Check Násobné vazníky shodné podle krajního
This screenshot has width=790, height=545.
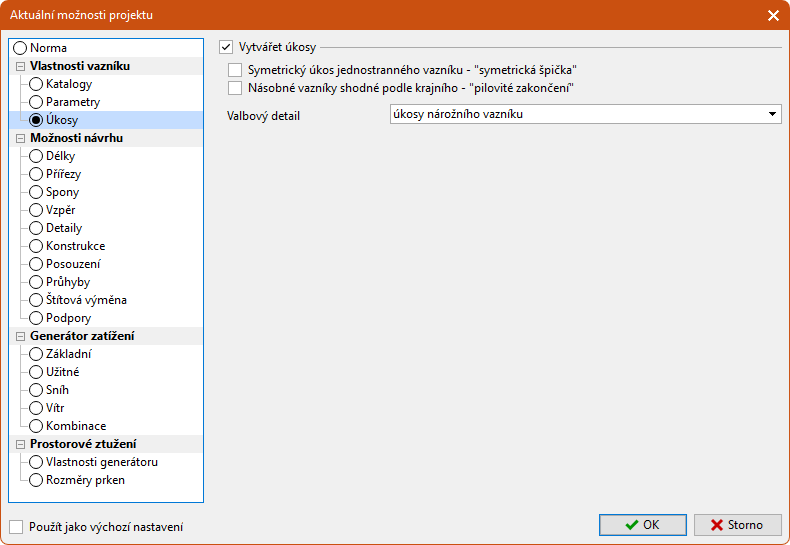[x=235, y=88]
